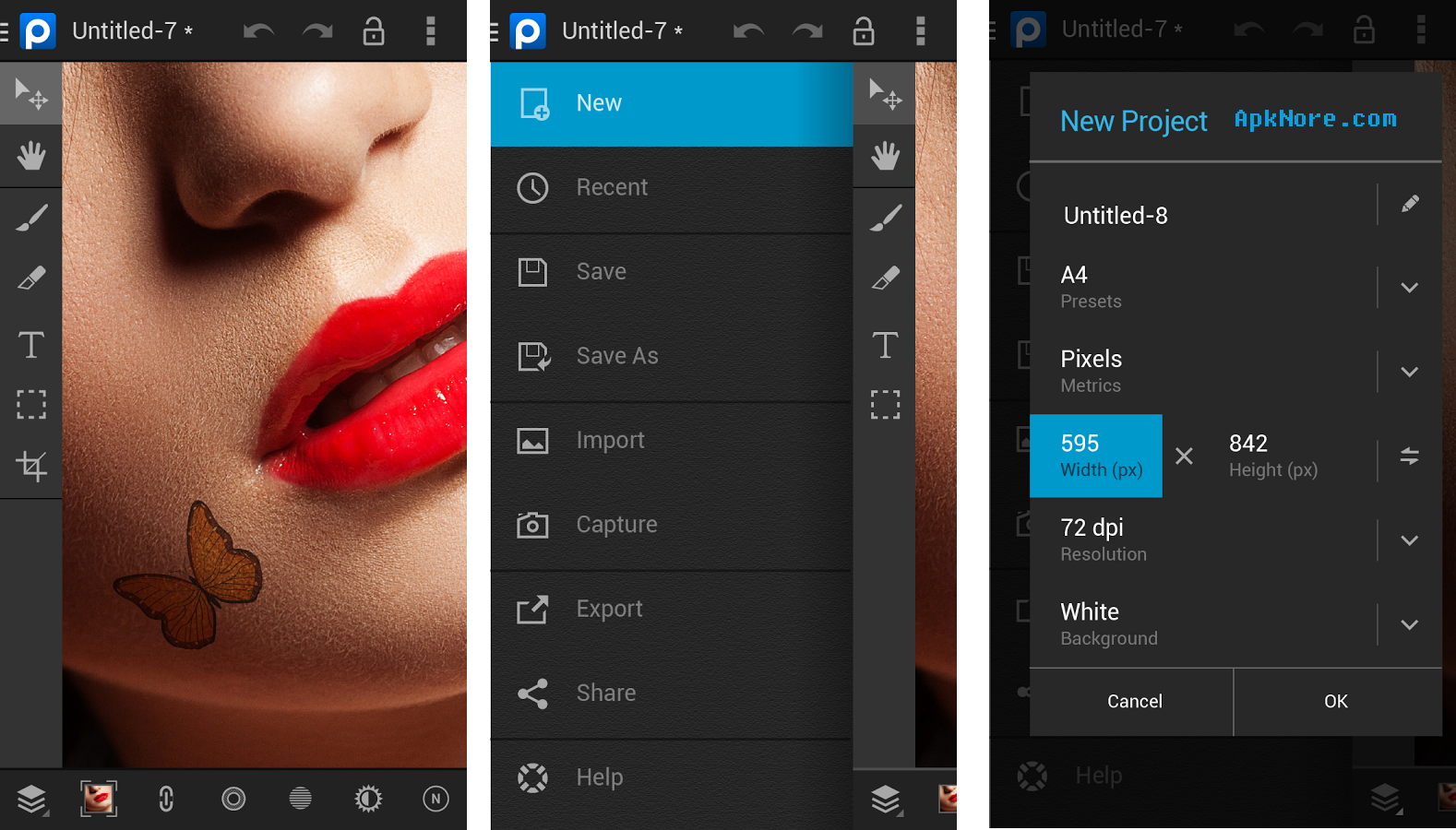The image size is (1456, 830).
Task: Select Move tool in middle screen toolbar
Action: [885, 93]
